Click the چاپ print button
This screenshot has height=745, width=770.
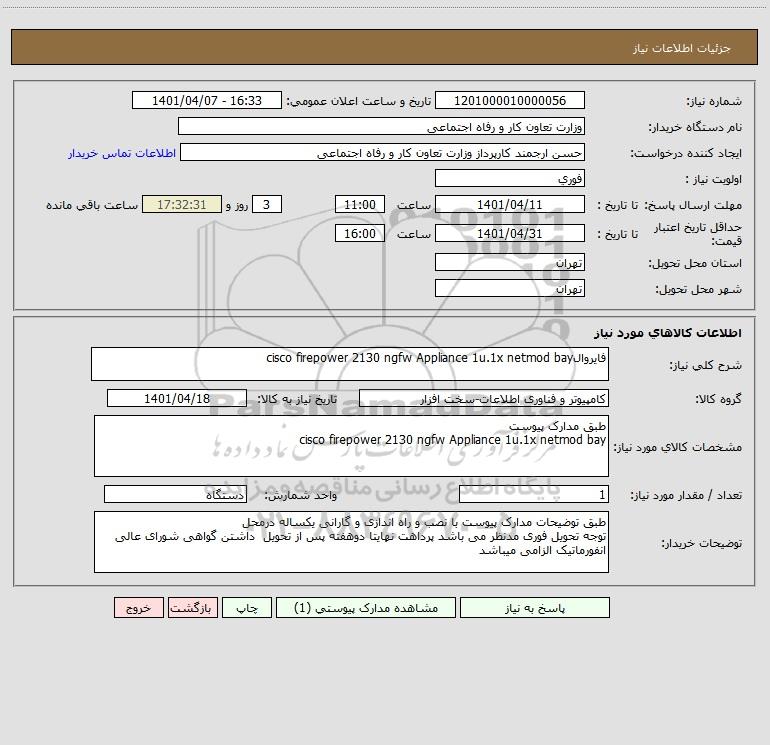point(247,608)
